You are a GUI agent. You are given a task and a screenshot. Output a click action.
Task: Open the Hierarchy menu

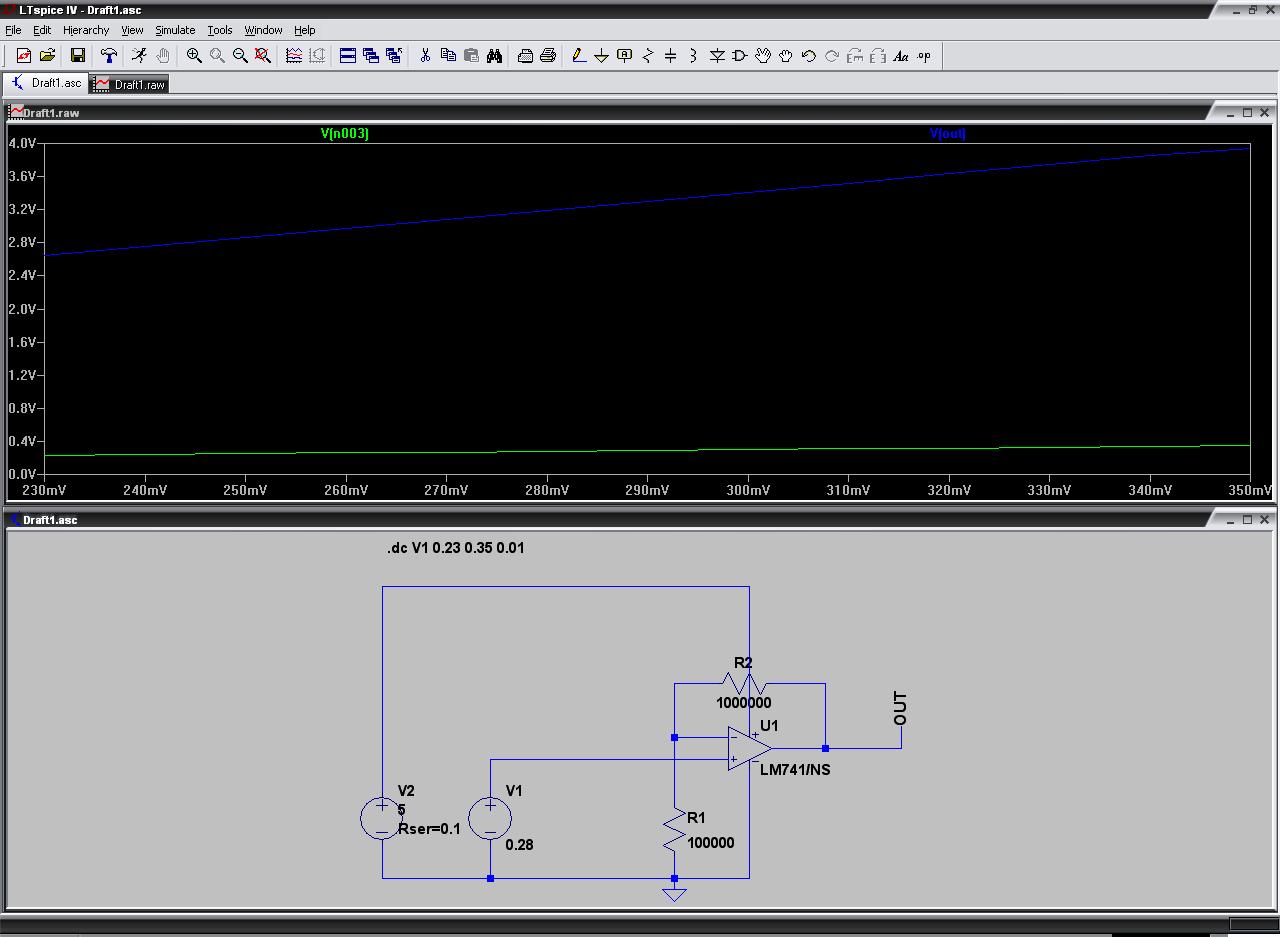pyautogui.click(x=86, y=30)
